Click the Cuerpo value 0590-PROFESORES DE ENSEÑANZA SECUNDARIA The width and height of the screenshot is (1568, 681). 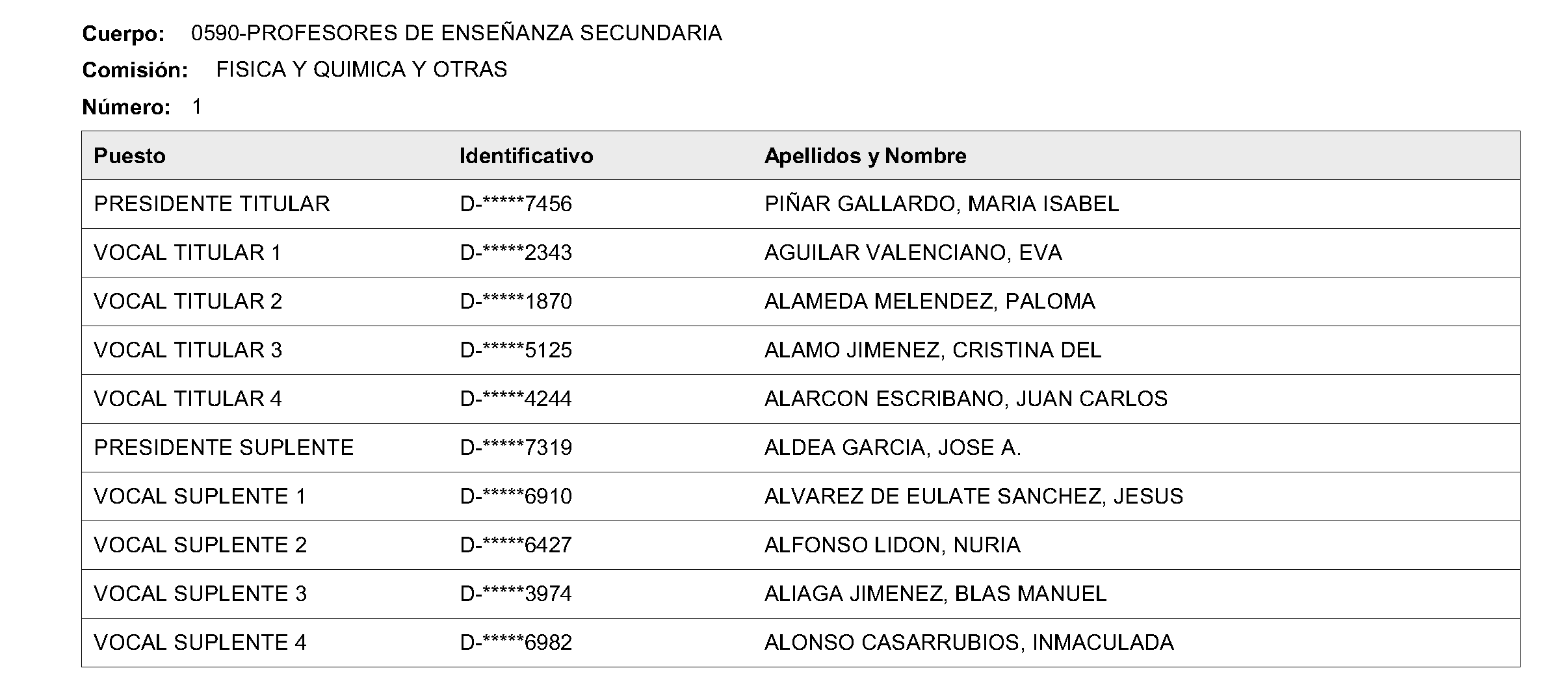pos(456,33)
